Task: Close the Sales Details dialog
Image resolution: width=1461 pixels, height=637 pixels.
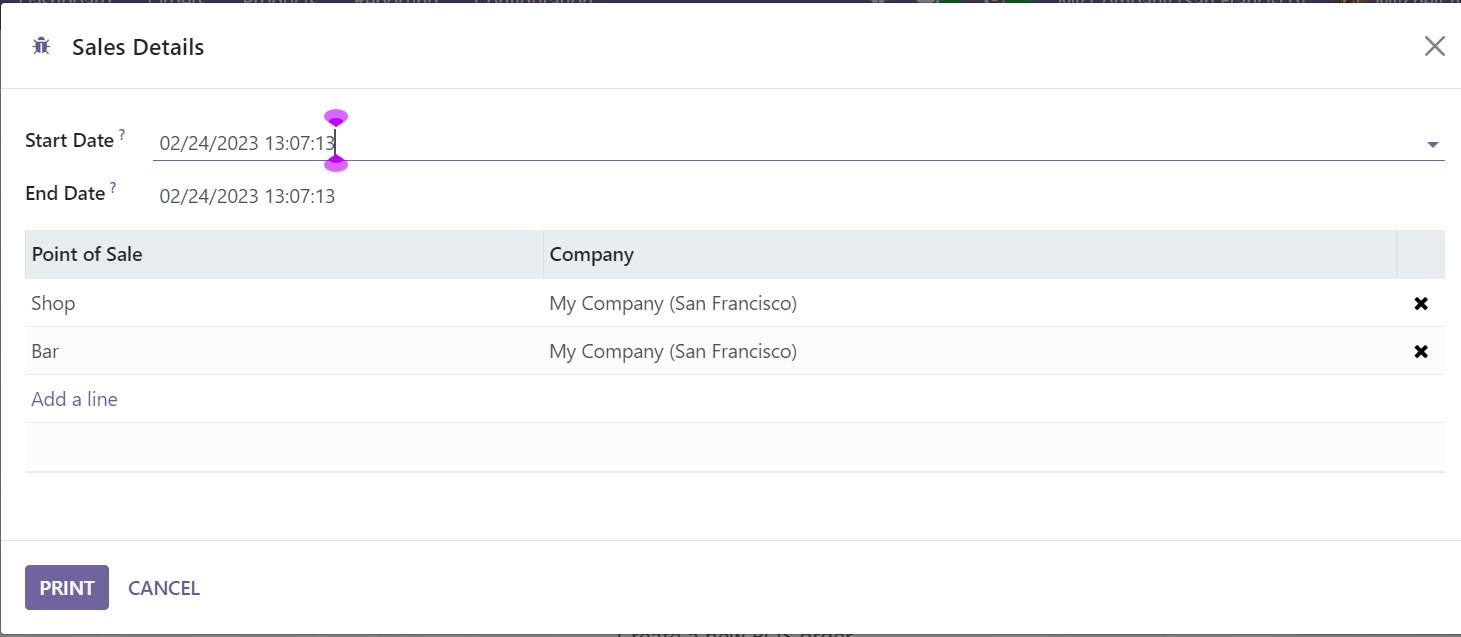Action: [x=1434, y=46]
